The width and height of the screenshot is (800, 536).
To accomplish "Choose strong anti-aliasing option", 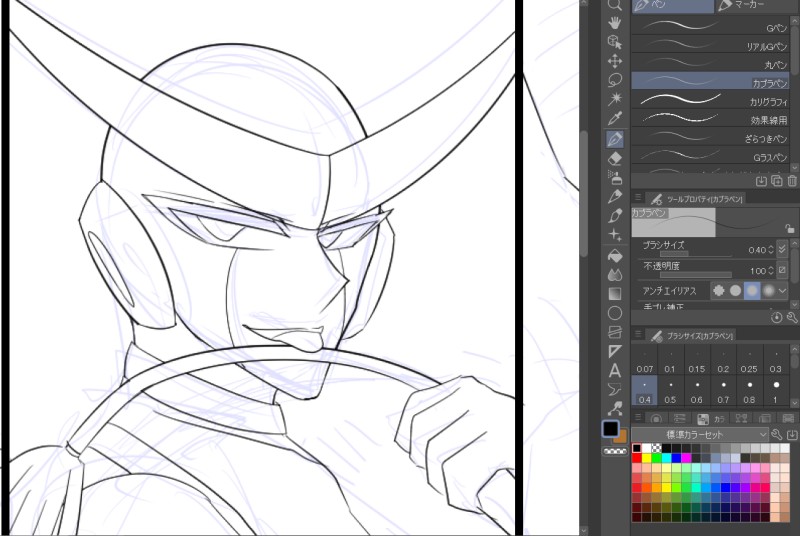I will 768,291.
